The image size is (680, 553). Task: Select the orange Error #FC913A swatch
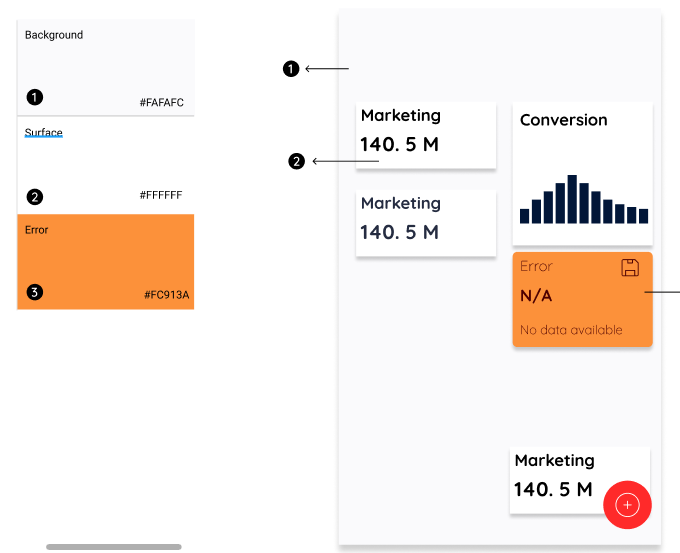(x=105, y=262)
